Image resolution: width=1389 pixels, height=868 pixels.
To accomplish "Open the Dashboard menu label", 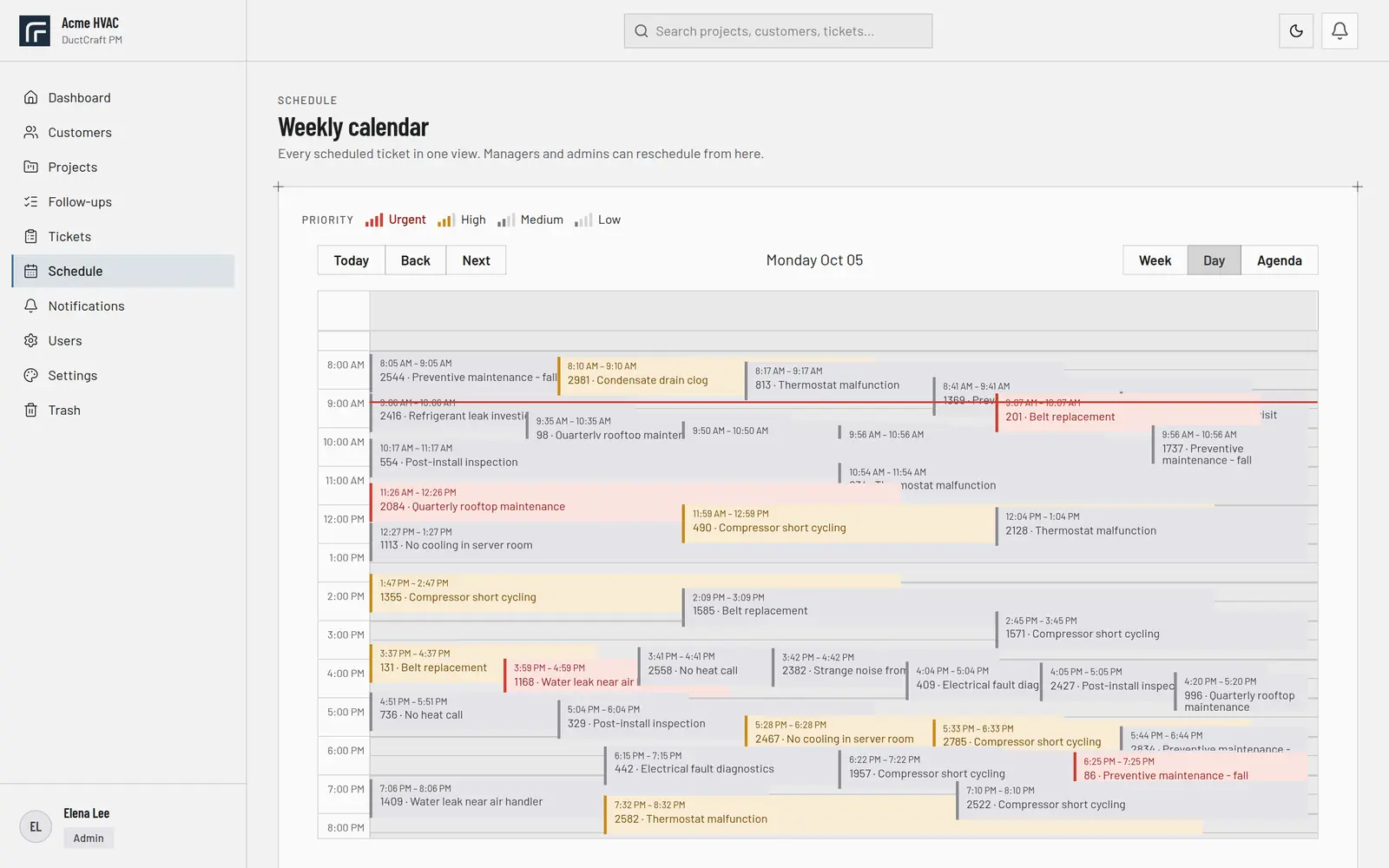I will pos(80,97).
